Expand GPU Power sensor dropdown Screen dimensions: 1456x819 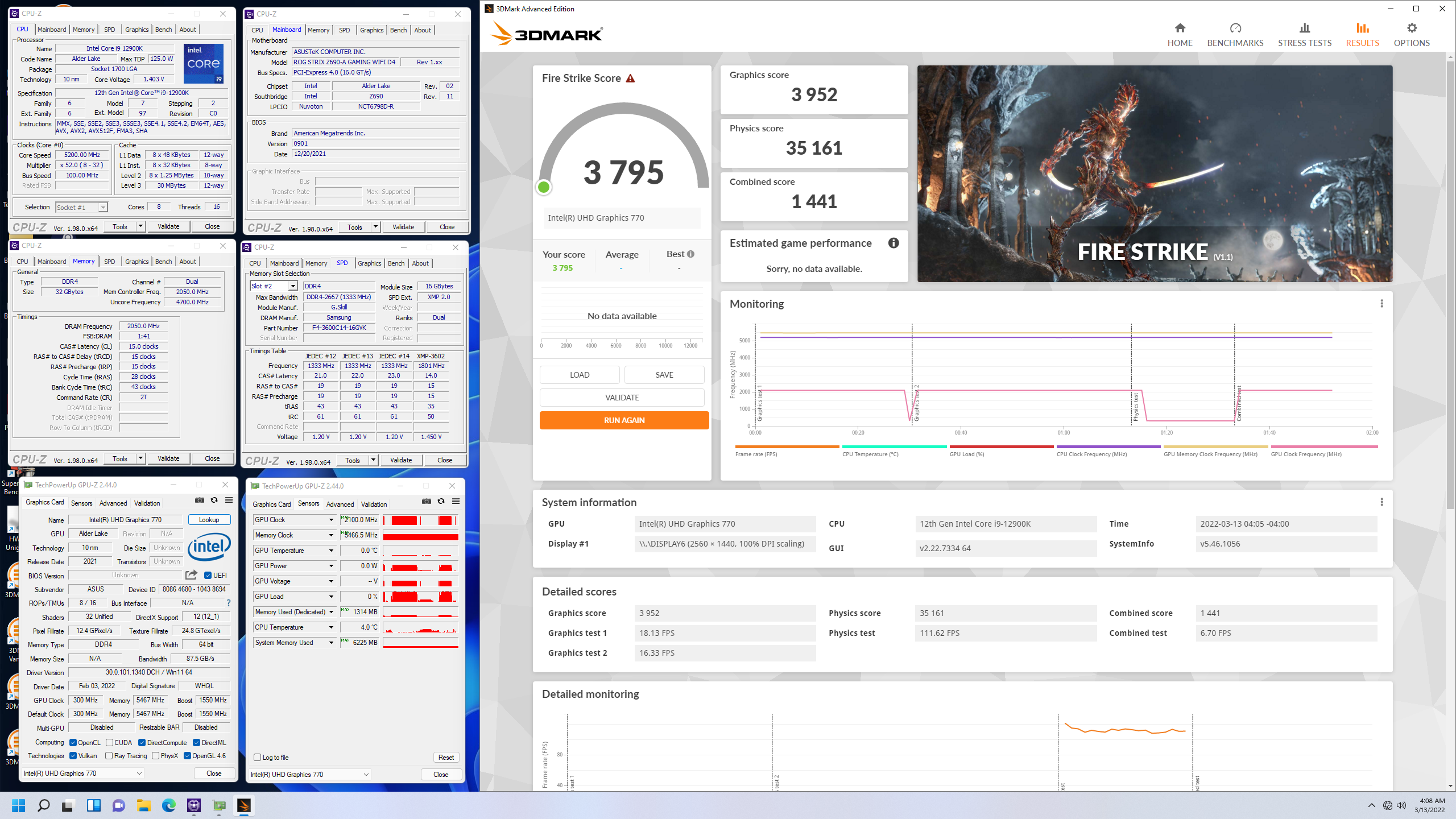[331, 566]
